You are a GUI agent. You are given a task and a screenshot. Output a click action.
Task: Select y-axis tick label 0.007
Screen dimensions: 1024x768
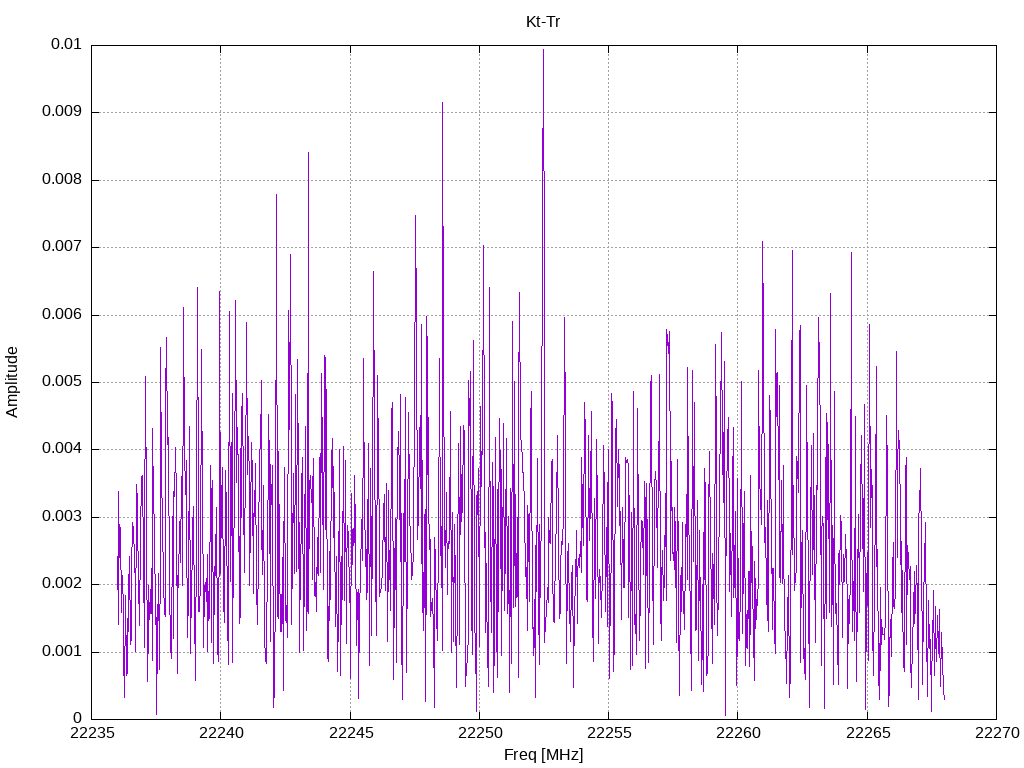(x=62, y=247)
